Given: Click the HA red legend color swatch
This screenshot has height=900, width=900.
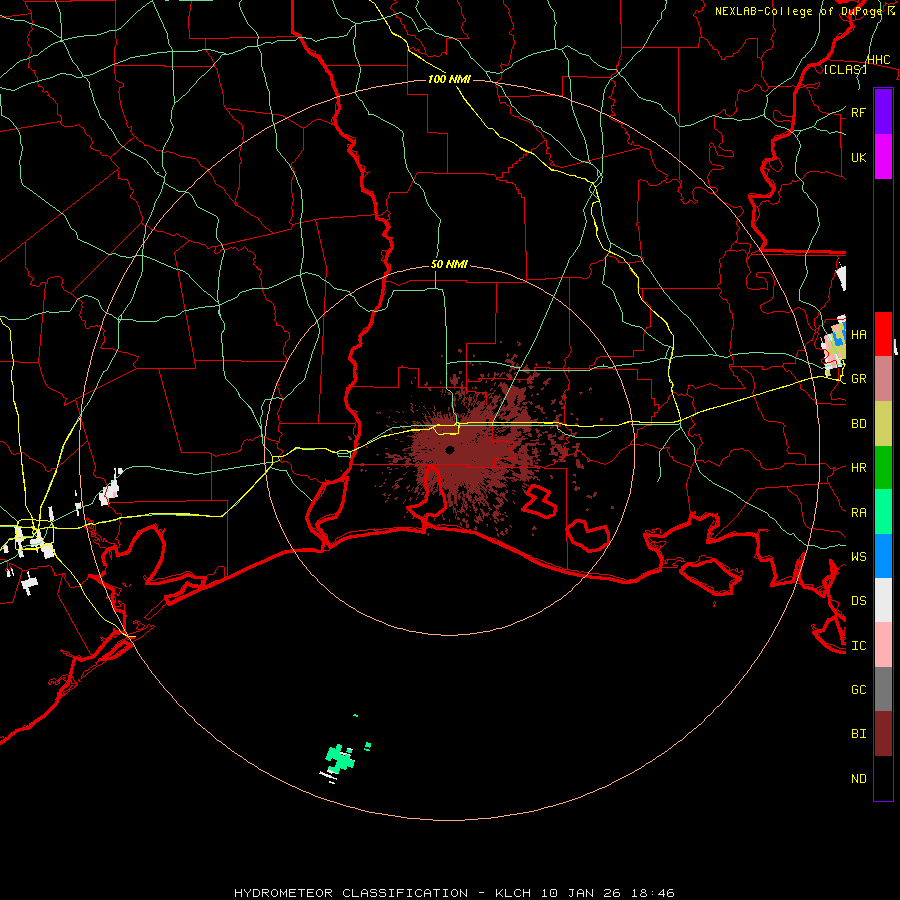Looking at the screenshot, I should click(883, 334).
